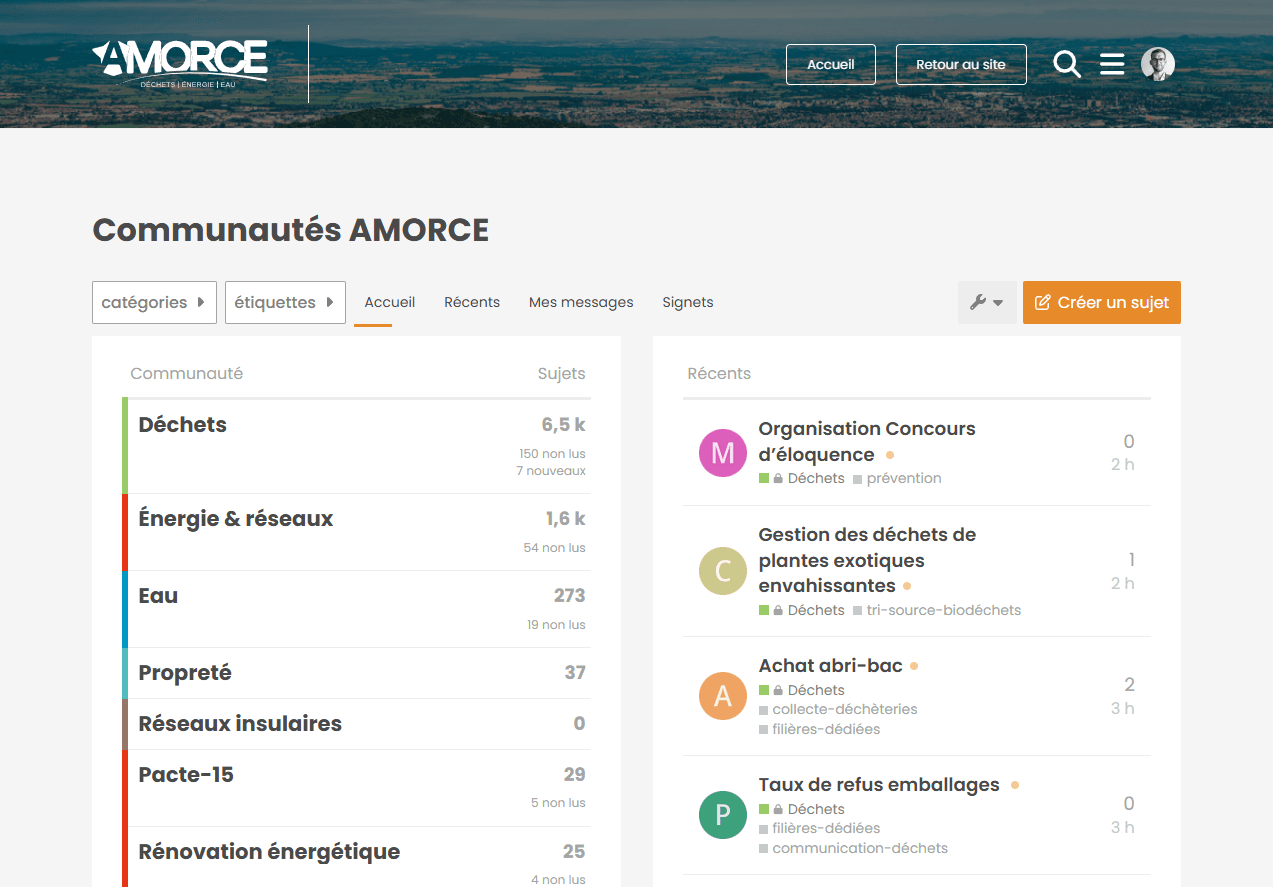Click 5 non lus for Pacte-15
1273x887 pixels.
pyautogui.click(x=558, y=803)
